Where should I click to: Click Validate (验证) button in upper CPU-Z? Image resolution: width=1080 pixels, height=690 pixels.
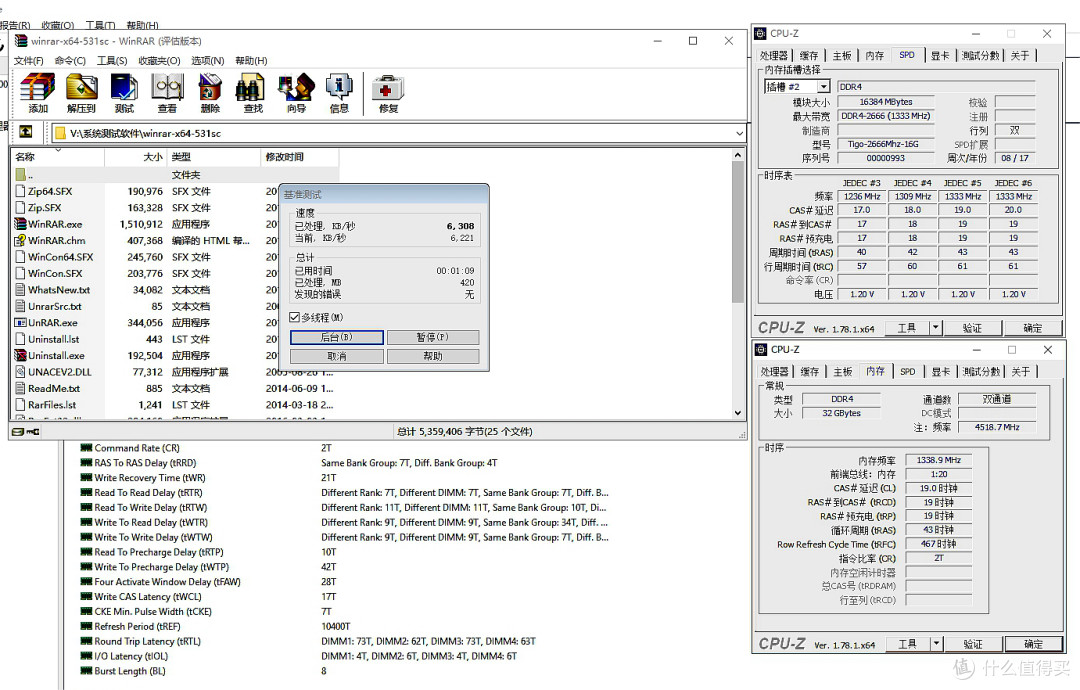972,328
